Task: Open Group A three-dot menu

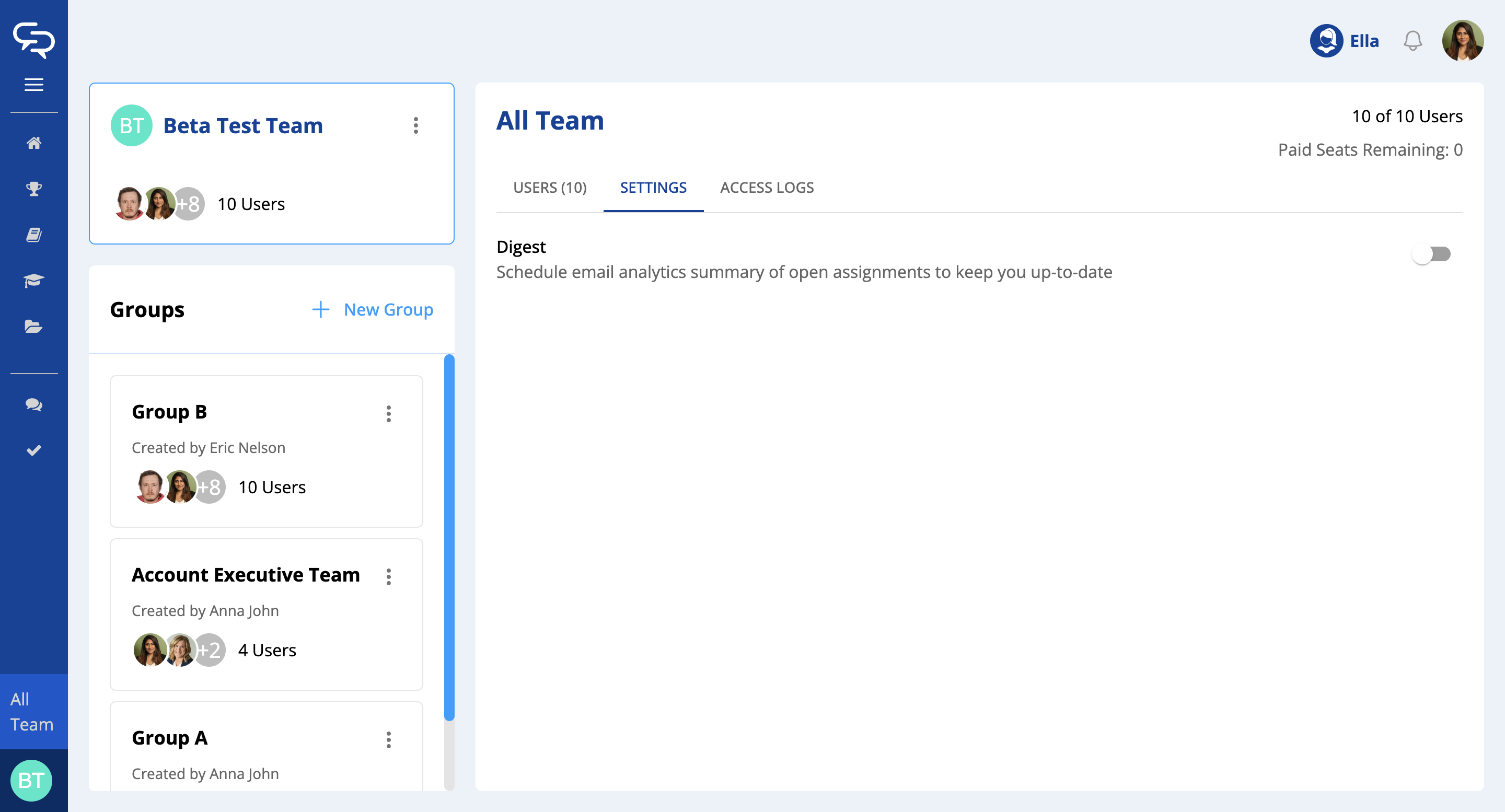Action: pos(388,739)
